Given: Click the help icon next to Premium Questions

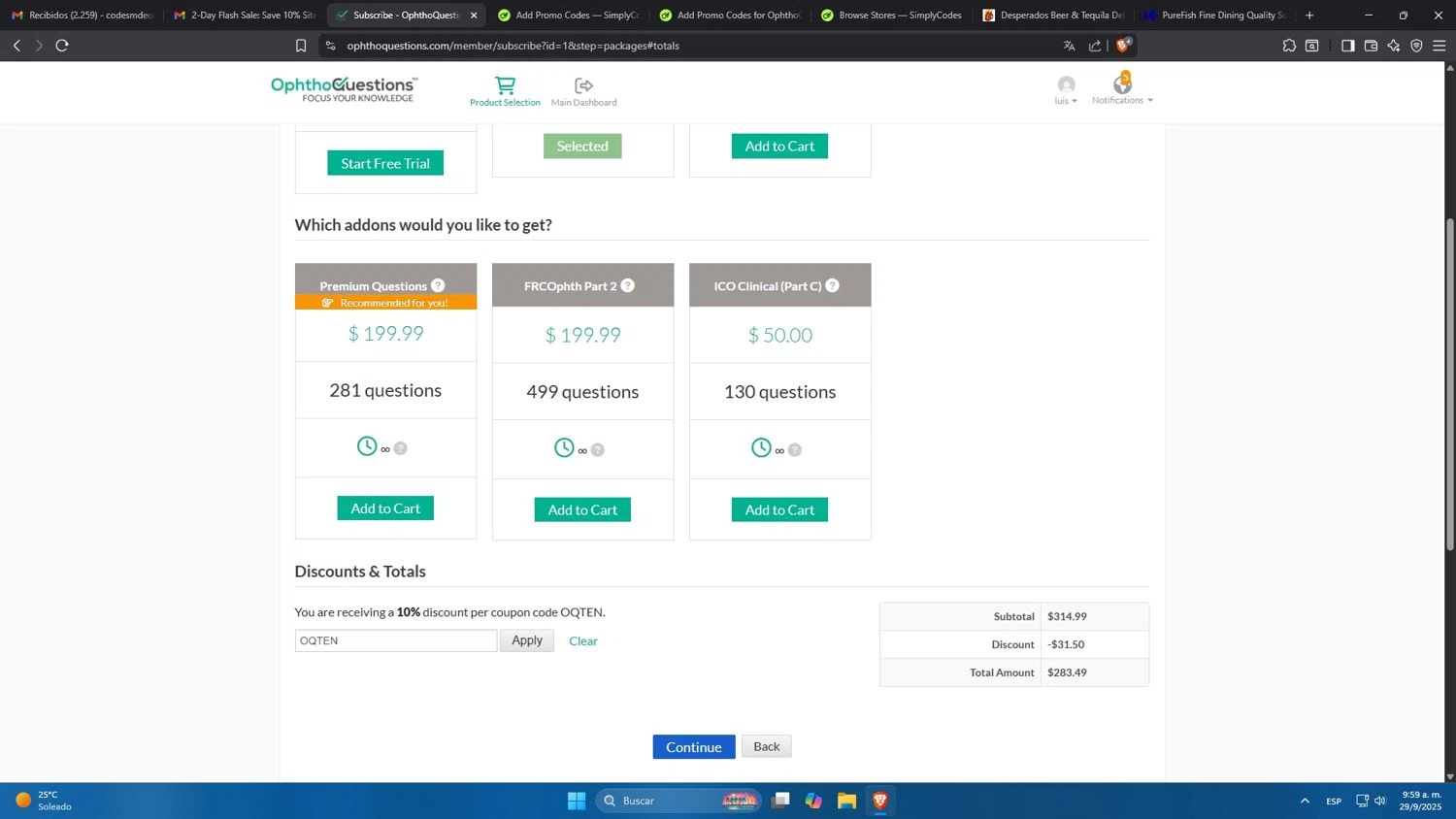Looking at the screenshot, I should tap(438, 285).
